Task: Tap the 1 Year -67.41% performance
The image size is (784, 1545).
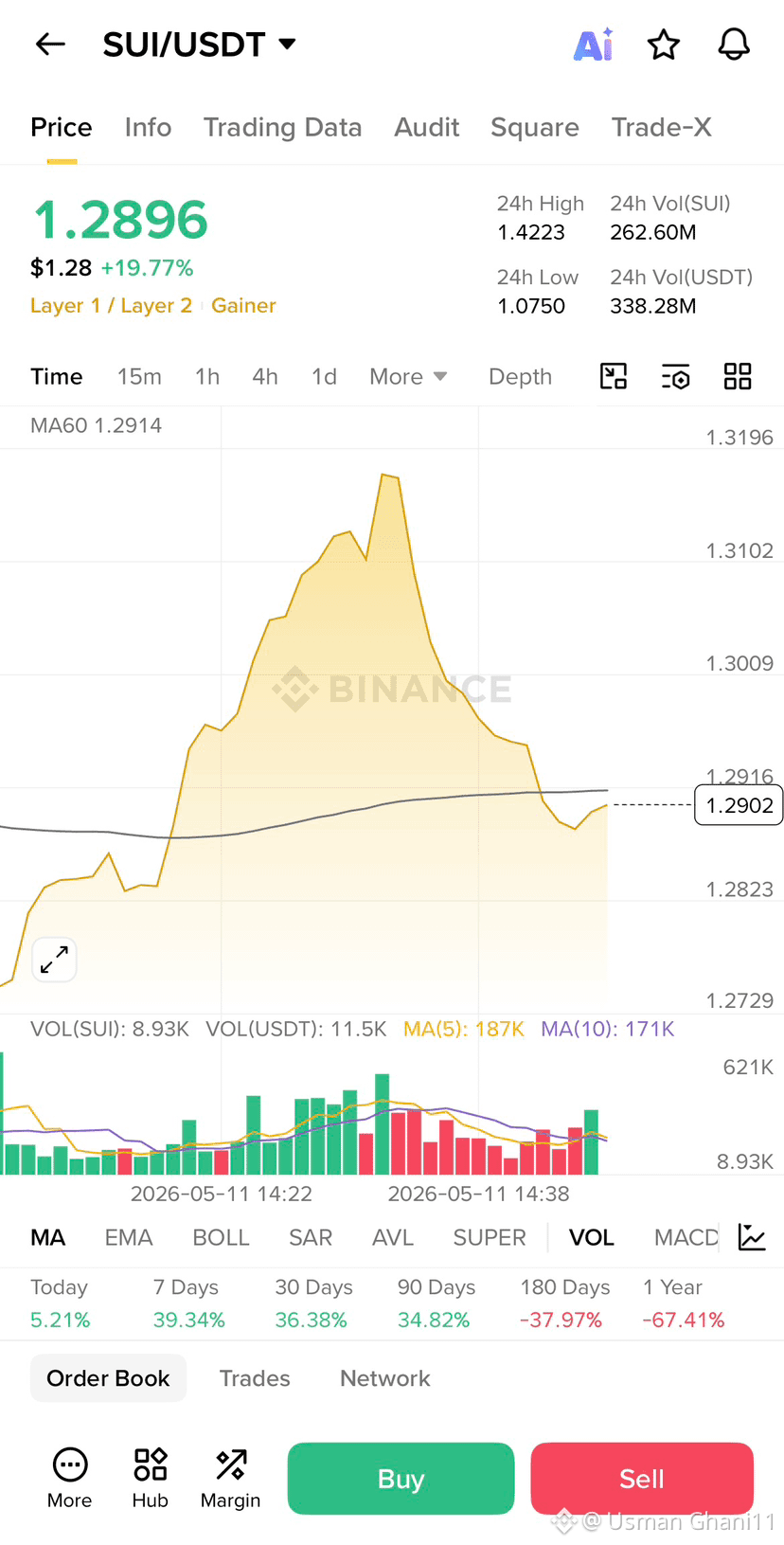Action: [684, 1303]
